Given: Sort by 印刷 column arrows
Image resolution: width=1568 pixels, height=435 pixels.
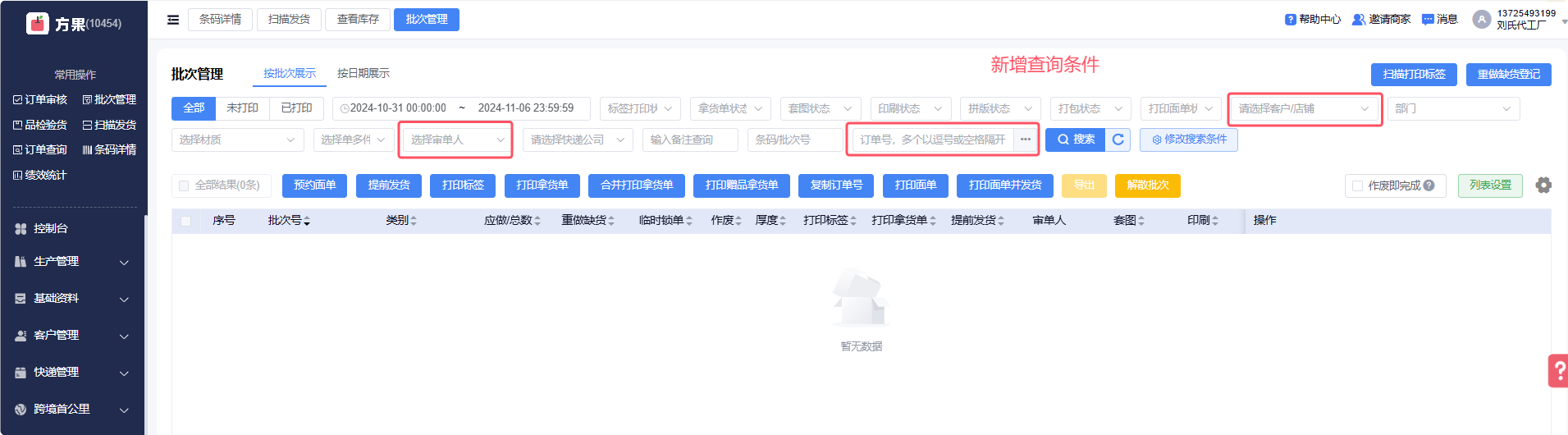Looking at the screenshot, I should tap(1215, 221).
